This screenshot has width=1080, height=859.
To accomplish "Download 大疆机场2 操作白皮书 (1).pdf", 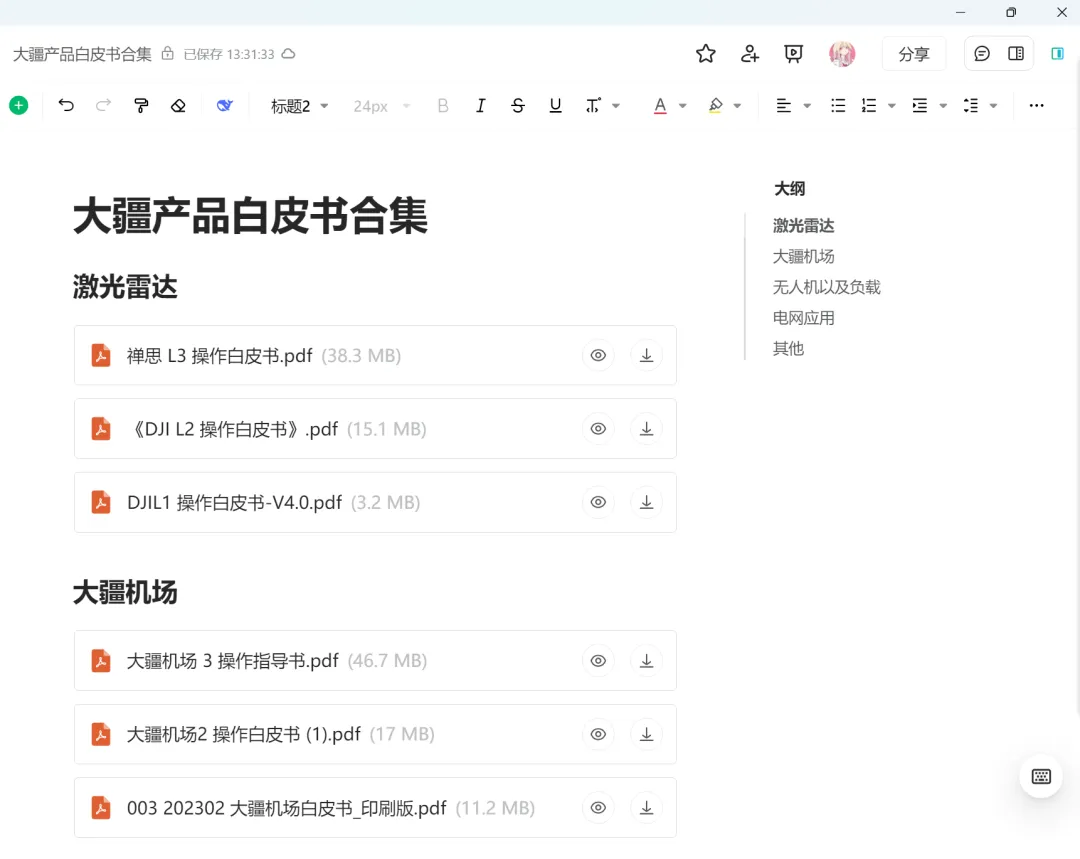I will 646,734.
